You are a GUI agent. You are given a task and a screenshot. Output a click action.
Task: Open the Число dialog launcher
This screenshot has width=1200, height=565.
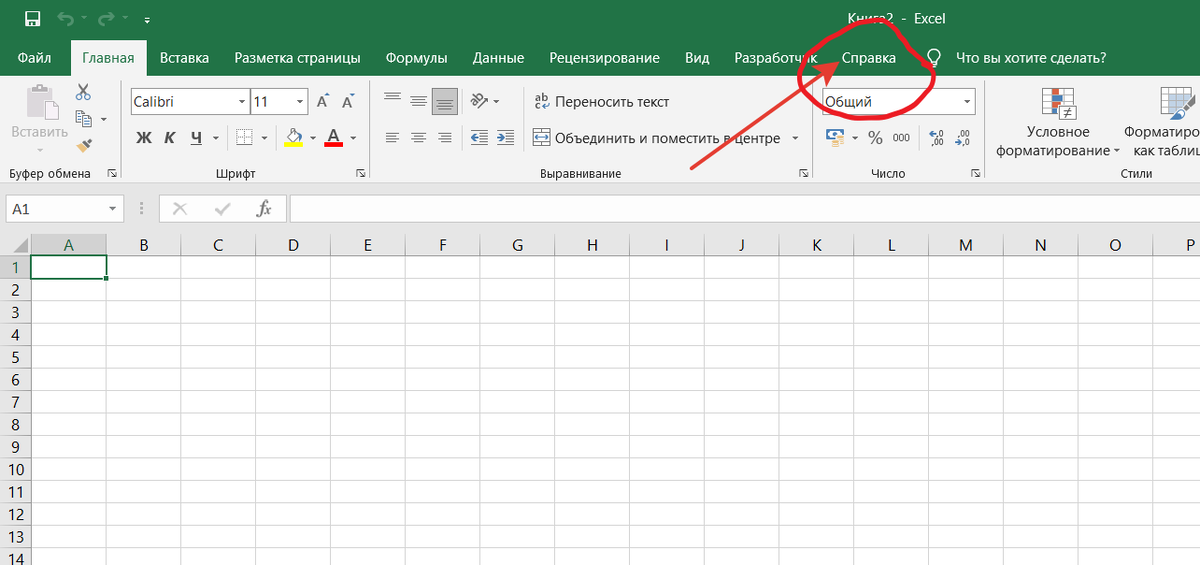976,174
